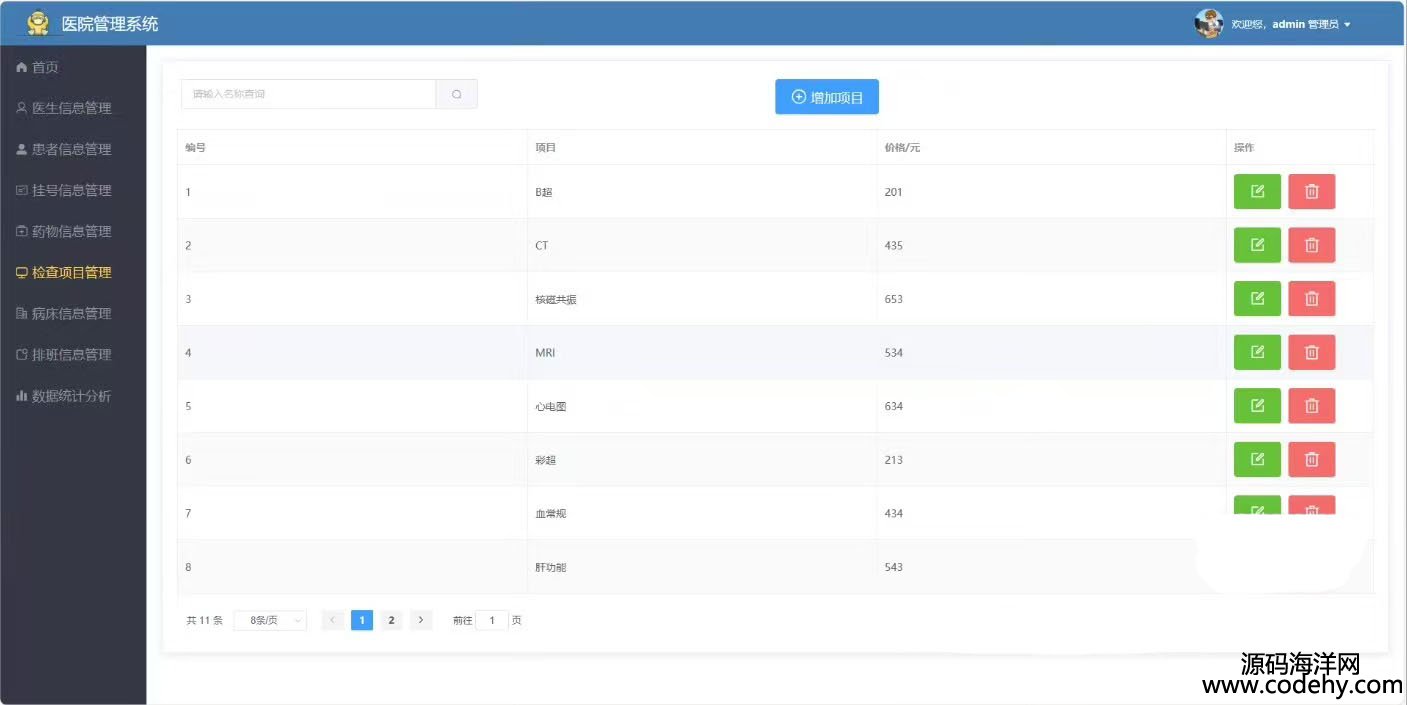Expand the 8条/页 page size selector
The height and width of the screenshot is (705, 1407).
click(270, 621)
